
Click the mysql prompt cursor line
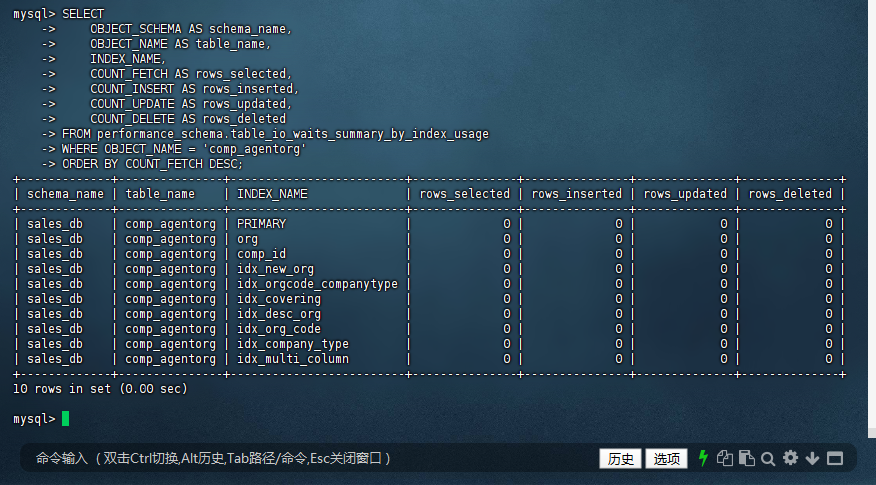(41, 419)
